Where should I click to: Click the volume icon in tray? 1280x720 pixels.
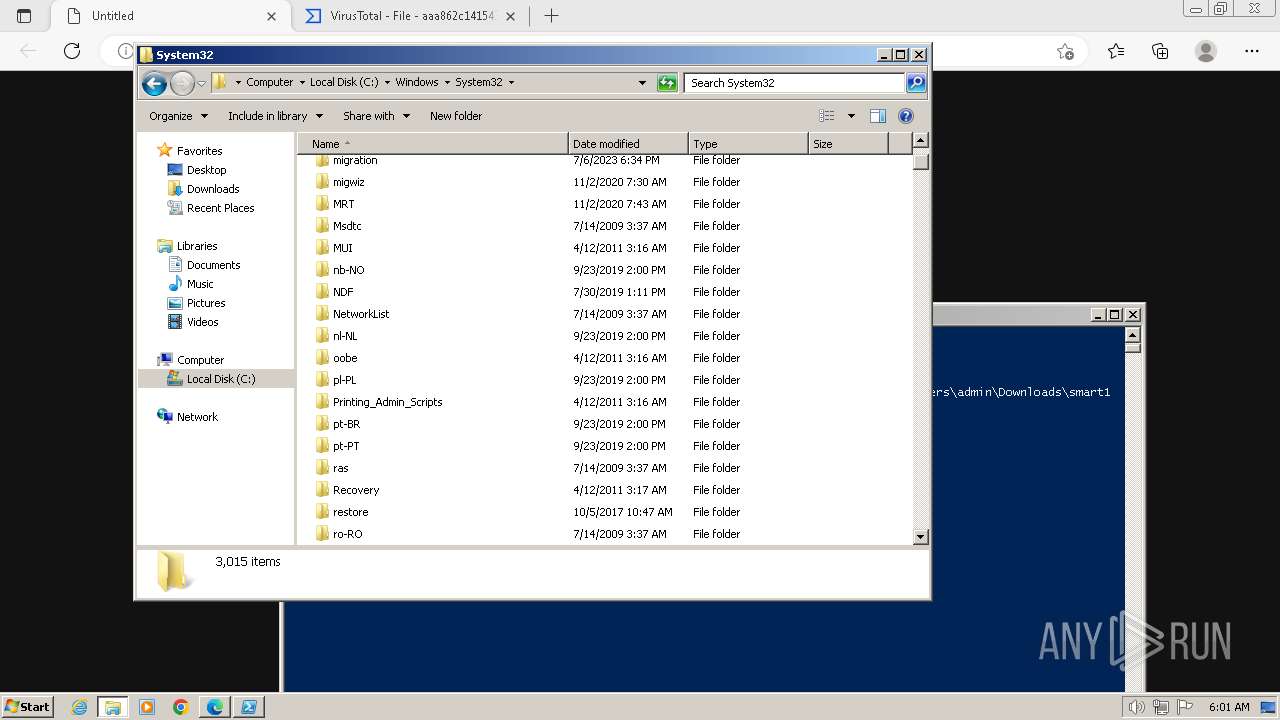pyautogui.click(x=1136, y=707)
